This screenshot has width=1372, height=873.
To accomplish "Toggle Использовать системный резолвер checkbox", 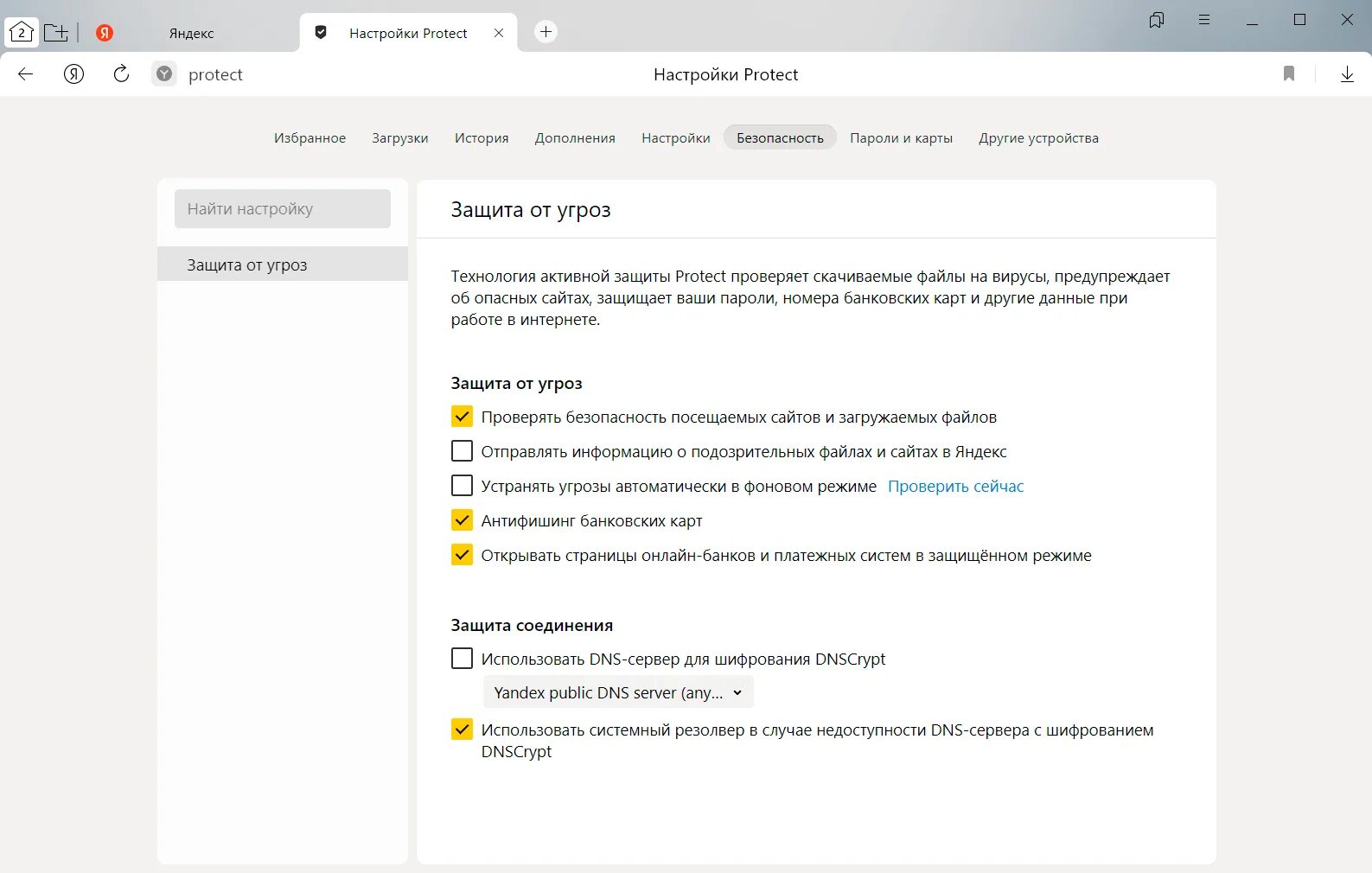I will 462,730.
